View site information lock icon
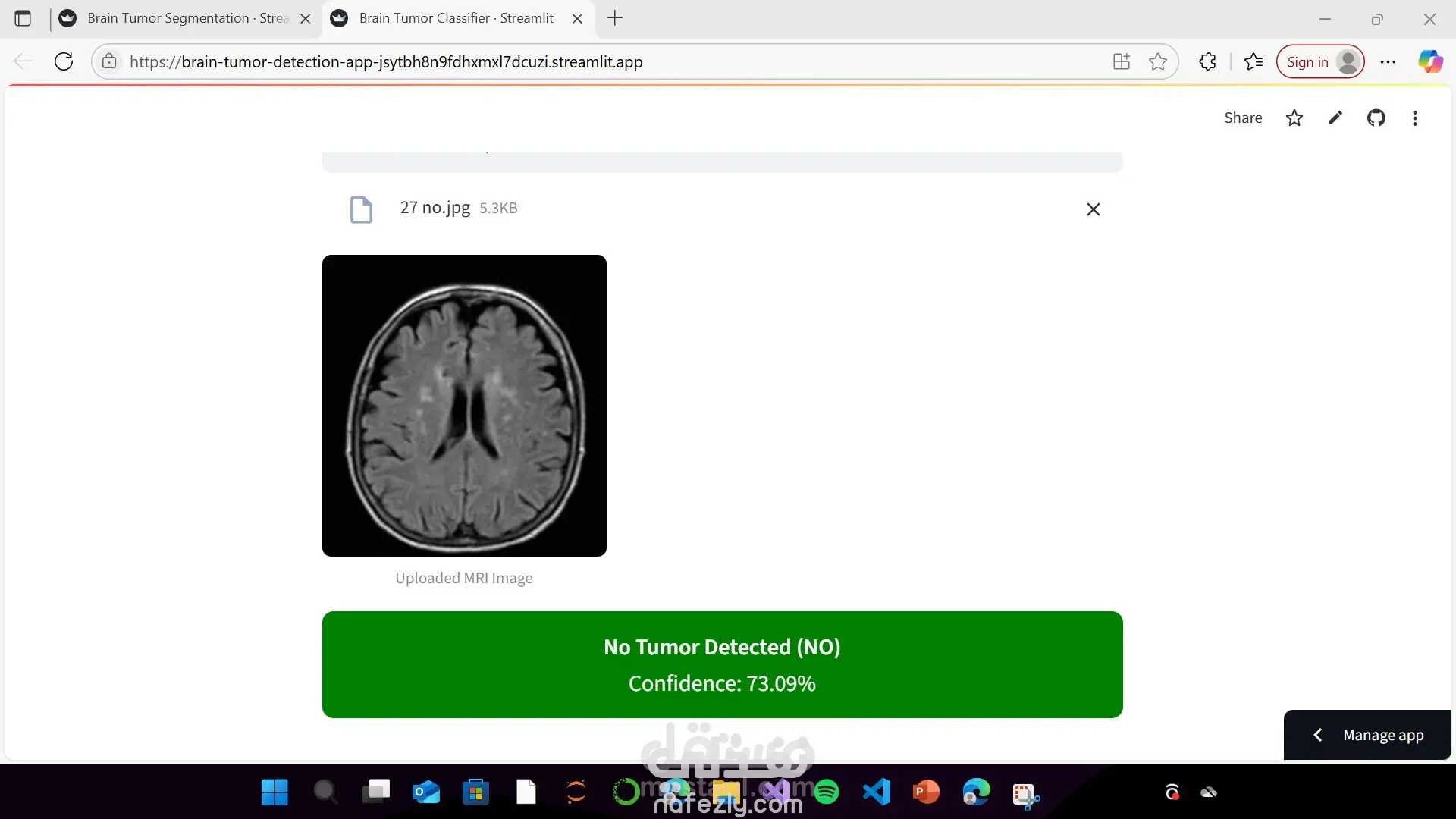The width and height of the screenshot is (1456, 819). click(109, 61)
